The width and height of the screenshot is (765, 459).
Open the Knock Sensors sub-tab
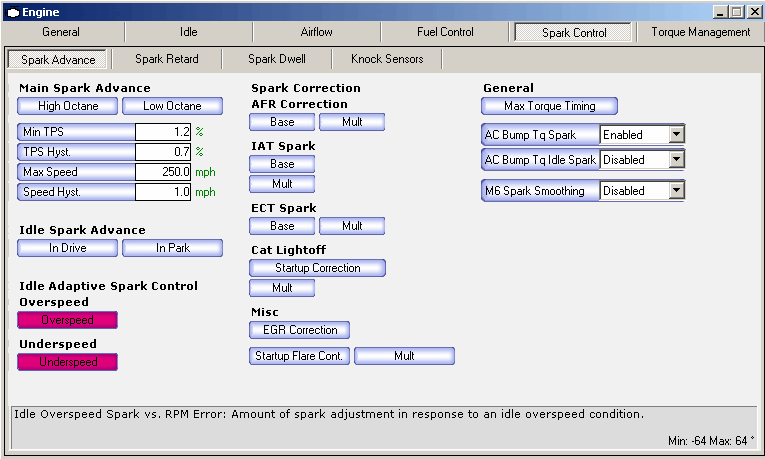[387, 59]
